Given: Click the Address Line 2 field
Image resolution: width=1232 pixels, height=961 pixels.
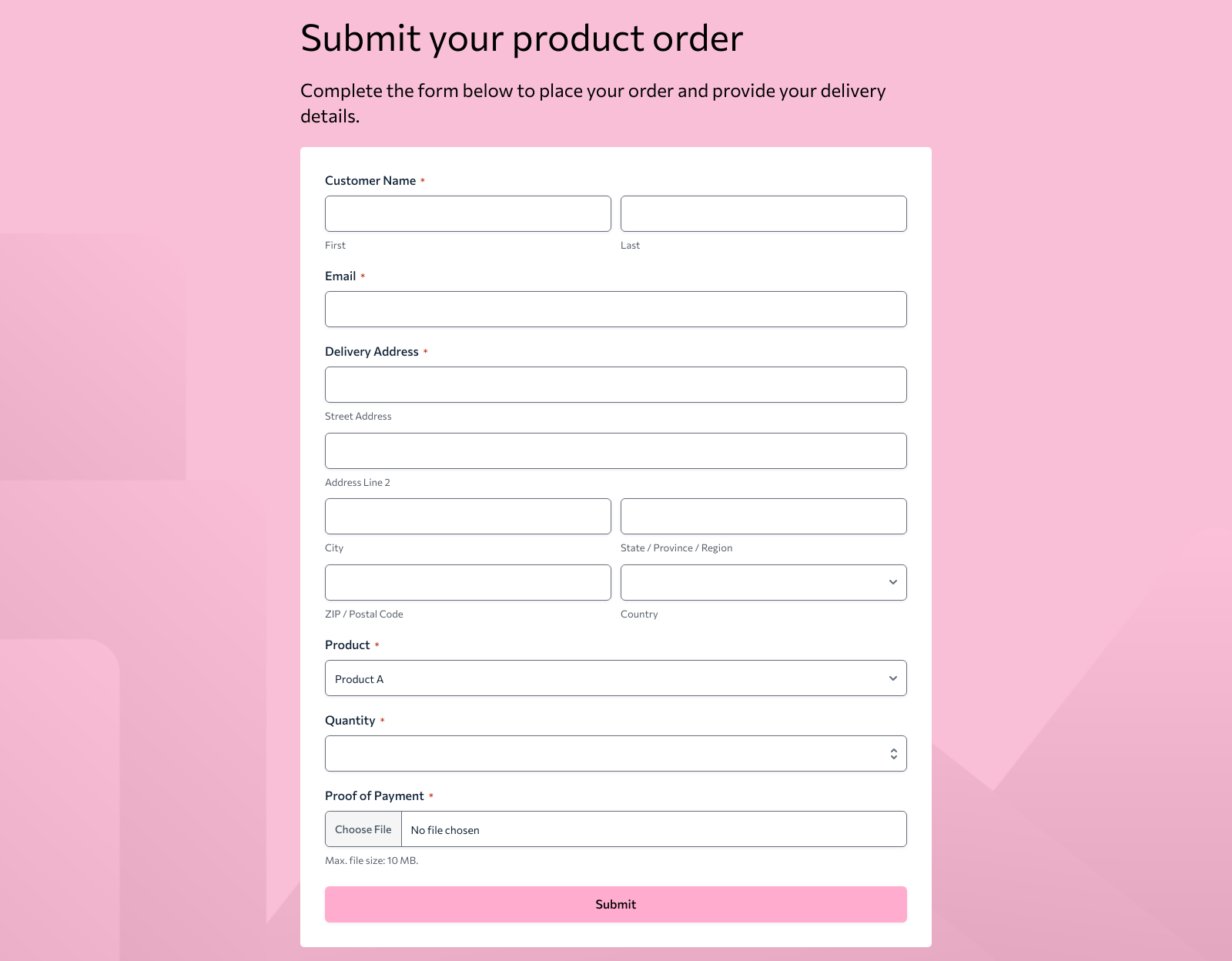Looking at the screenshot, I should (x=615, y=450).
